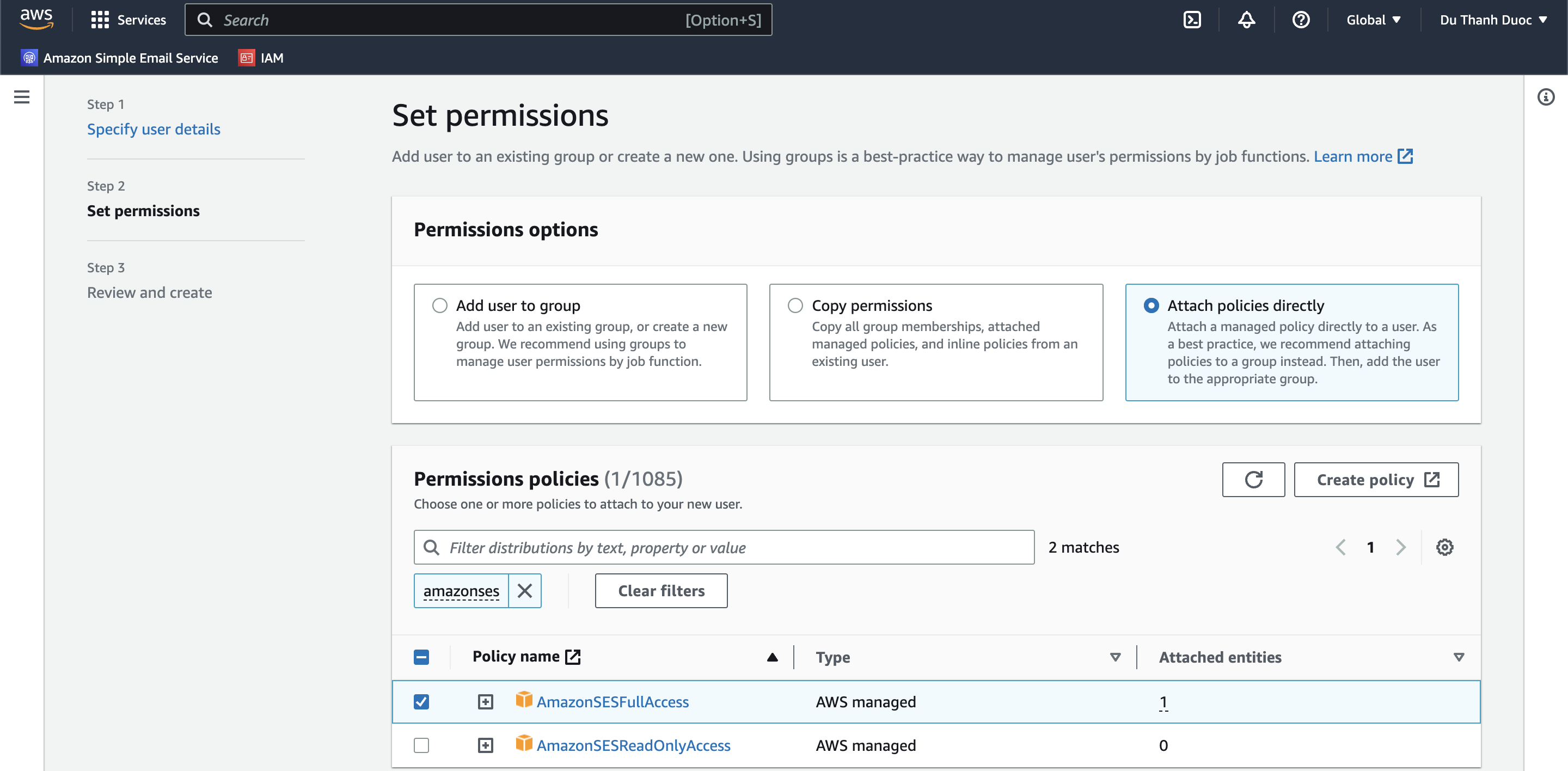The width and height of the screenshot is (1568, 771).
Task: Click the filter search magnifier icon
Action: point(432,547)
